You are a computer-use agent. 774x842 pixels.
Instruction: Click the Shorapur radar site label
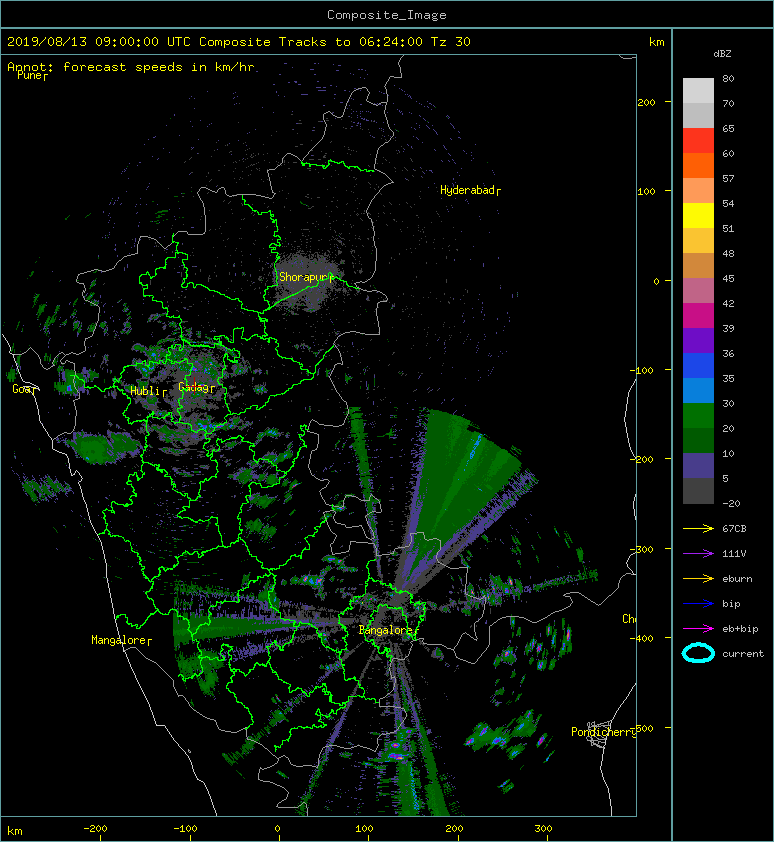[x=303, y=277]
